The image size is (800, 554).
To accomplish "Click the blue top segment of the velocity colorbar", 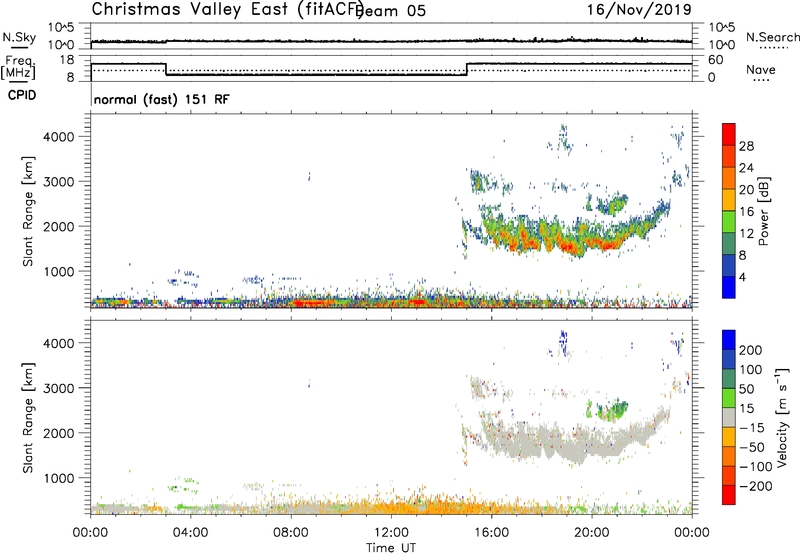I will 729,339.
